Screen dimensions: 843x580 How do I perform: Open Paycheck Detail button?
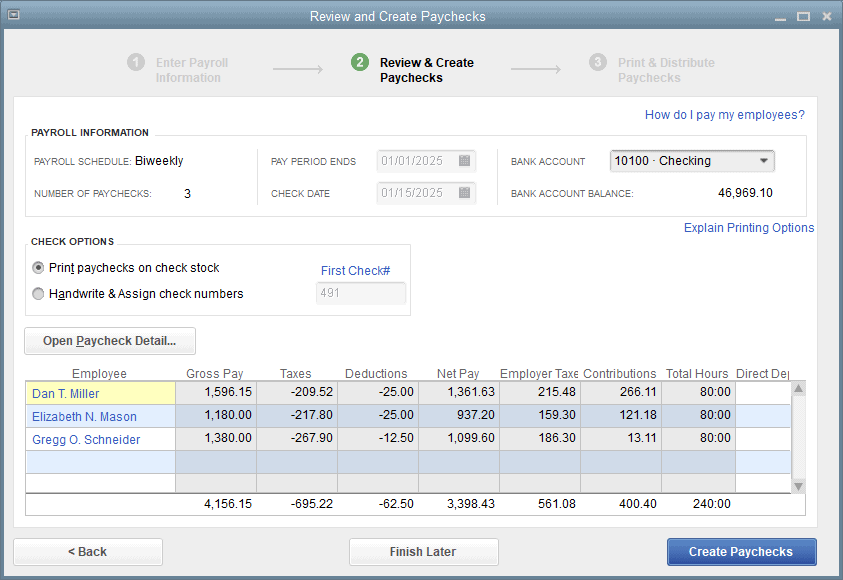(x=110, y=341)
